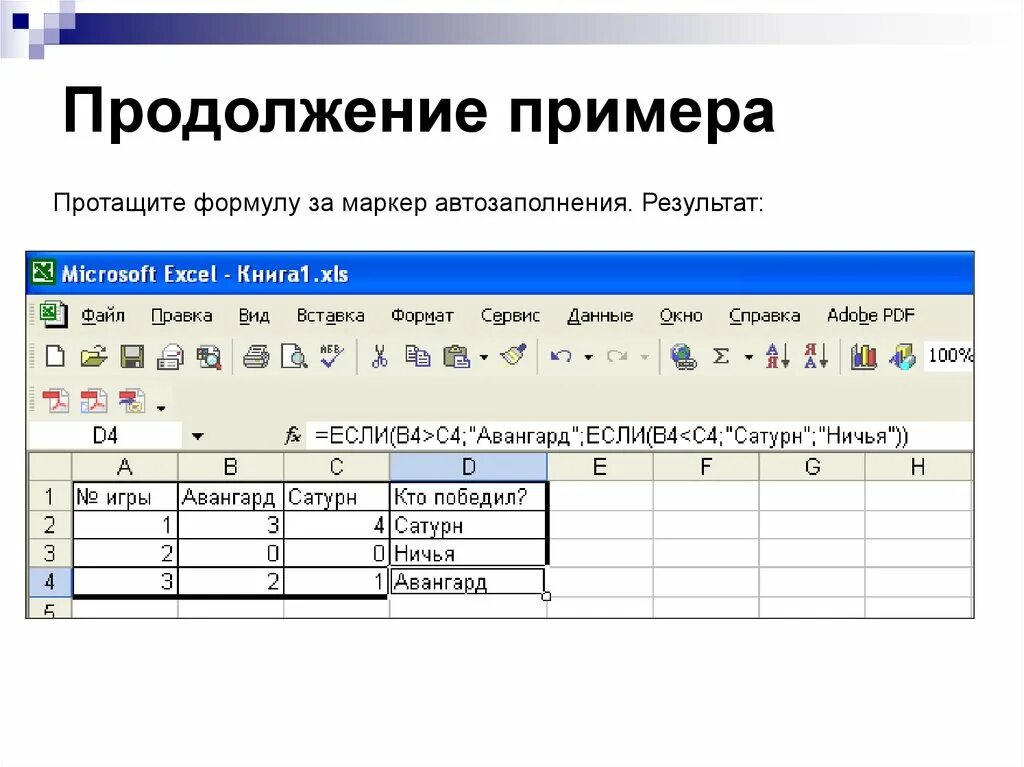Select row 2 header

[50, 525]
